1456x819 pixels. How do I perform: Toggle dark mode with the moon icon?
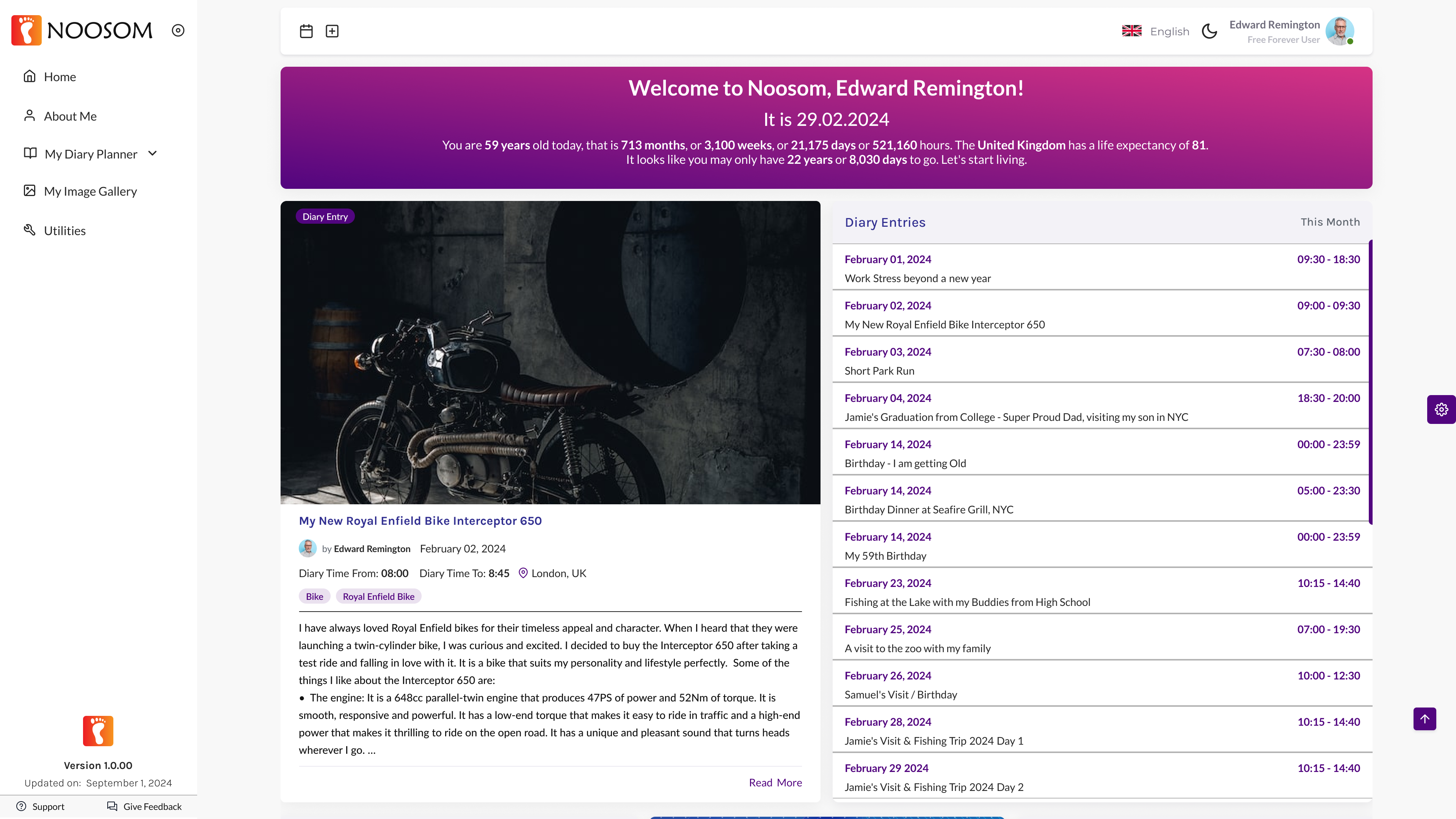(x=1210, y=31)
